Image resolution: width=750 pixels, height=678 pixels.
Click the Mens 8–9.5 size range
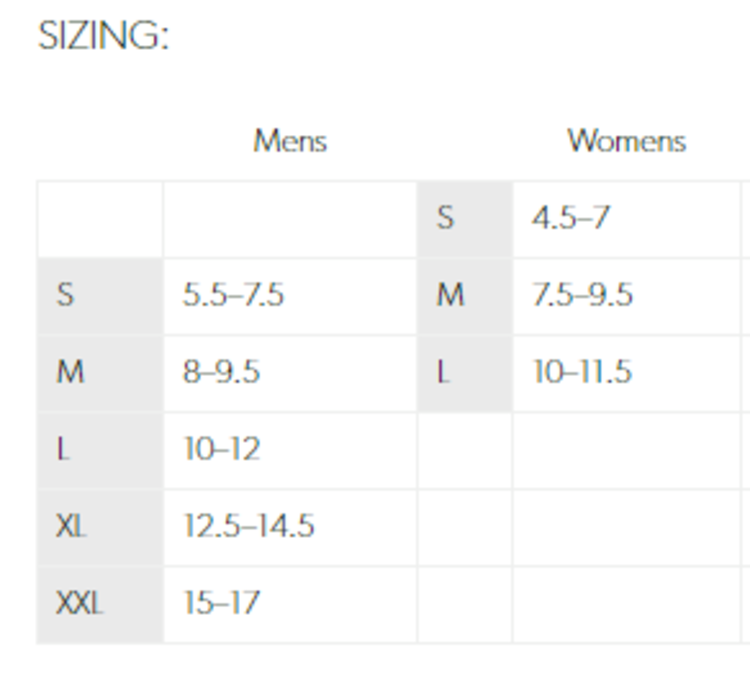(221, 372)
